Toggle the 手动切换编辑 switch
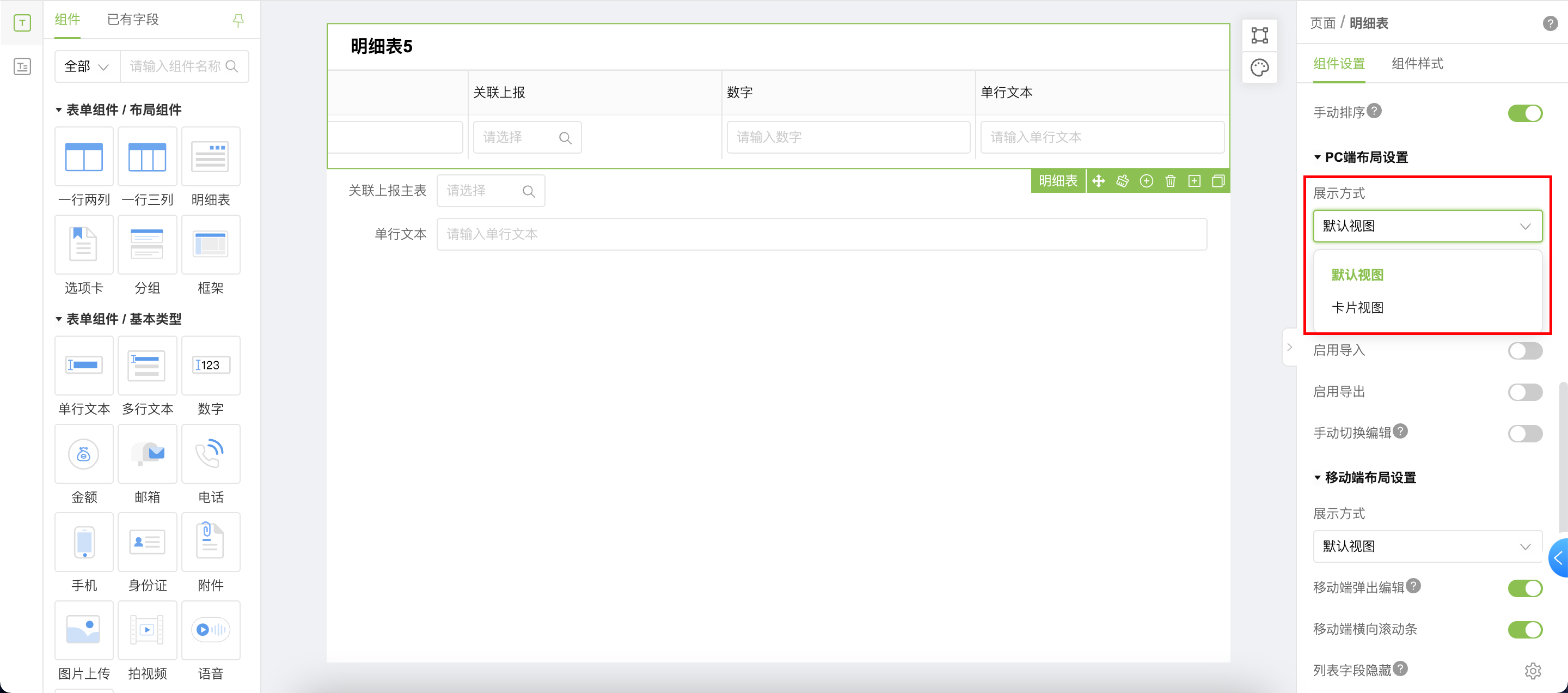The width and height of the screenshot is (1568, 693). (1525, 434)
